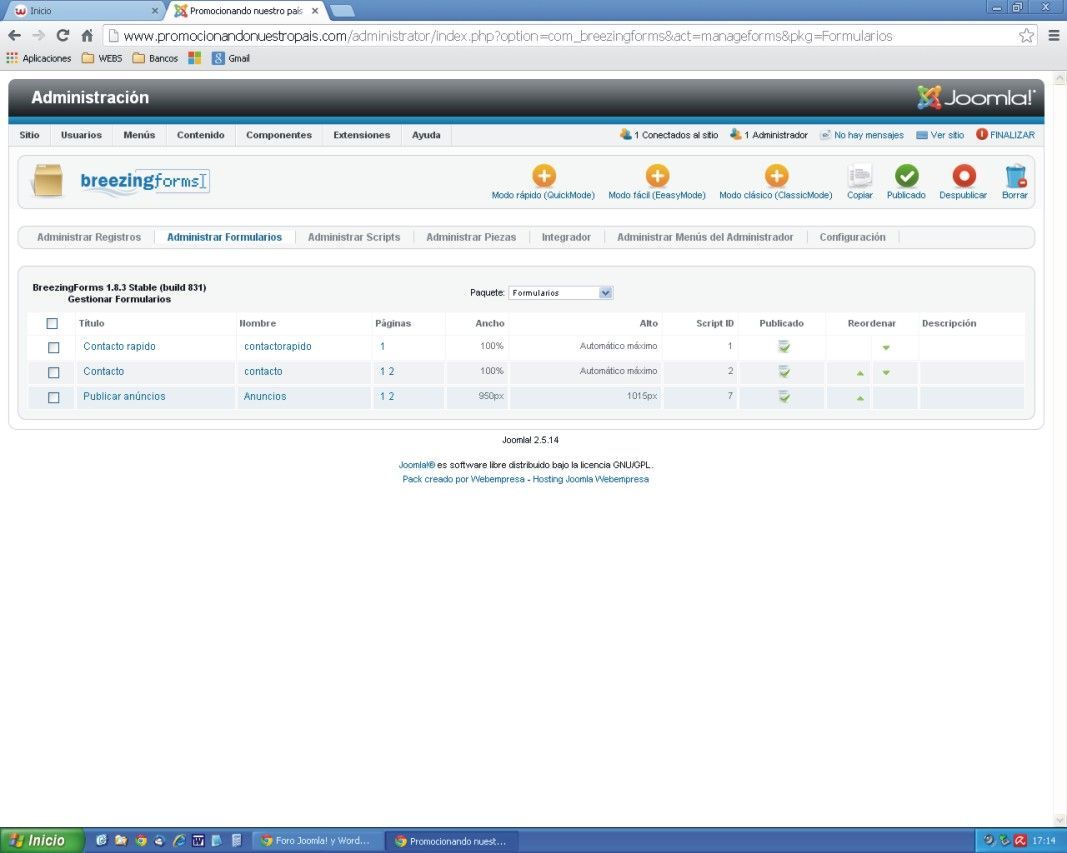
Task: Click the Anuncios name link
Action: point(265,397)
